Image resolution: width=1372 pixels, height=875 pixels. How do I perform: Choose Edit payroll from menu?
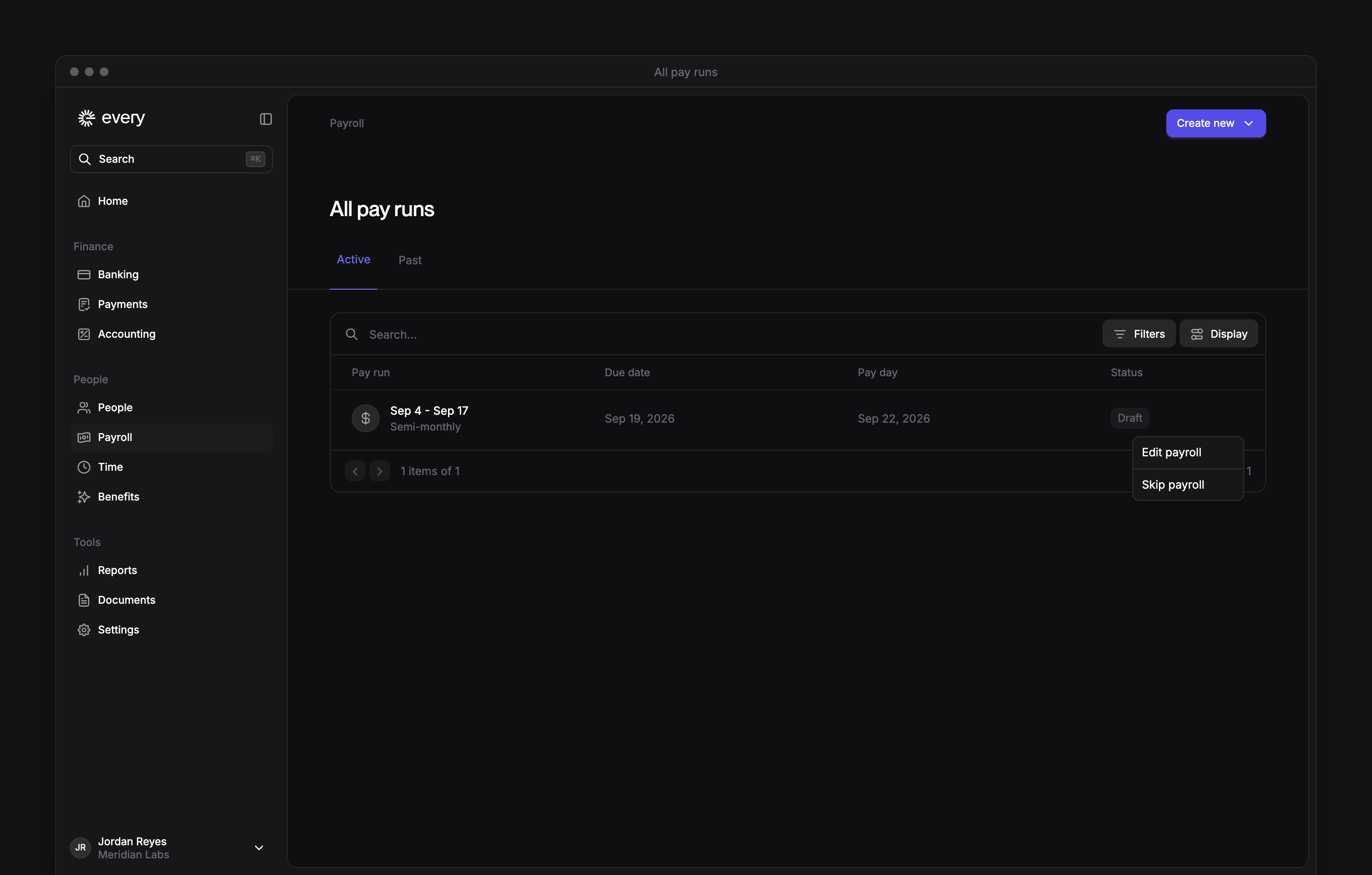1187,452
